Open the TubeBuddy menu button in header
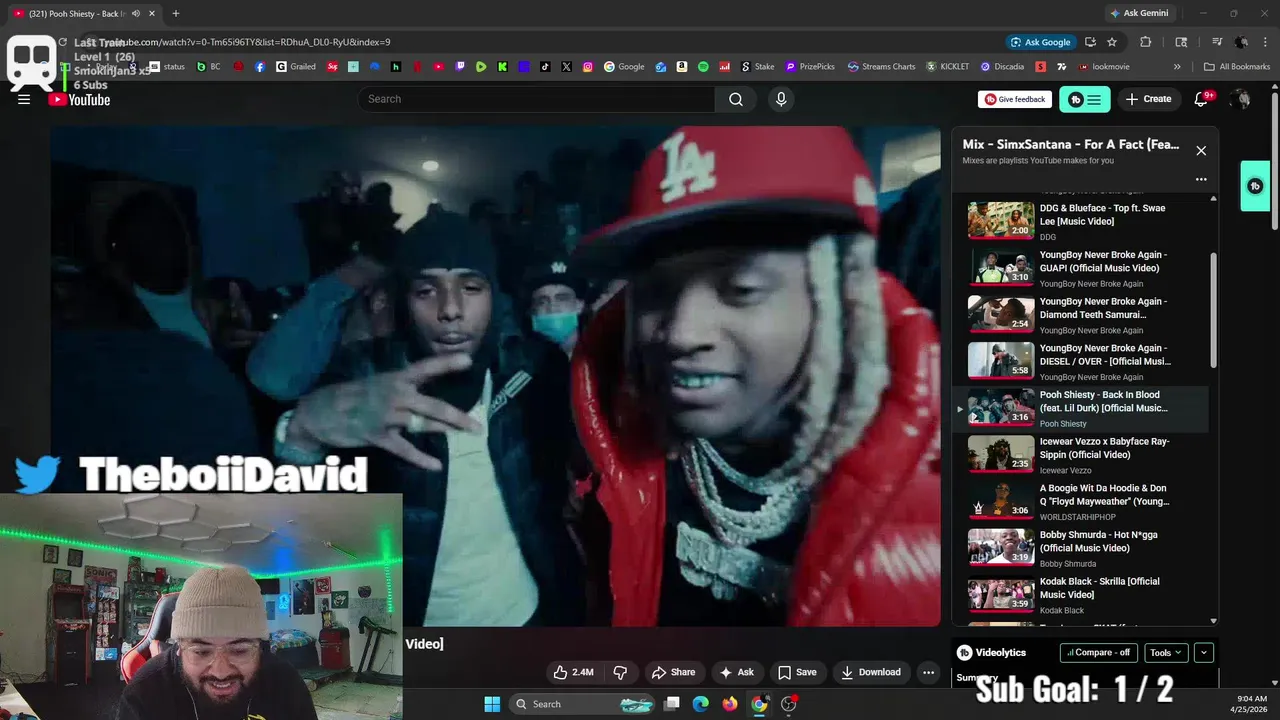Viewport: 1280px width, 720px height. tap(1084, 99)
